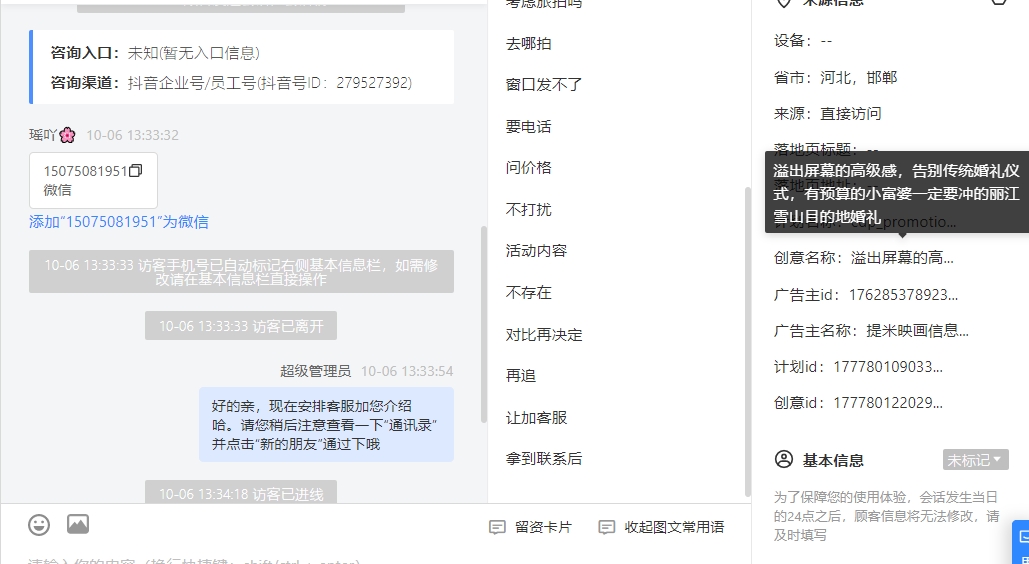This screenshot has width=1029, height=564.
Task: Select quick reply 不存在
Action: [528, 293]
